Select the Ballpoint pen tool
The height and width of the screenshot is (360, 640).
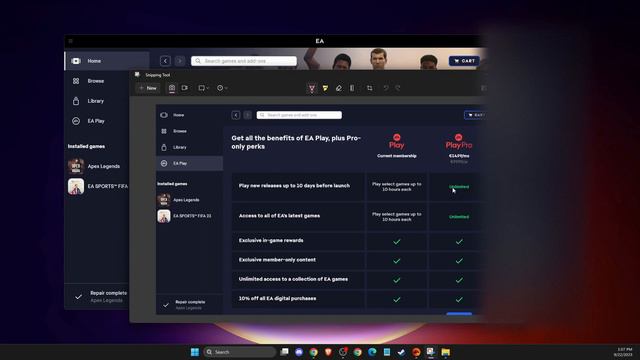click(312, 88)
